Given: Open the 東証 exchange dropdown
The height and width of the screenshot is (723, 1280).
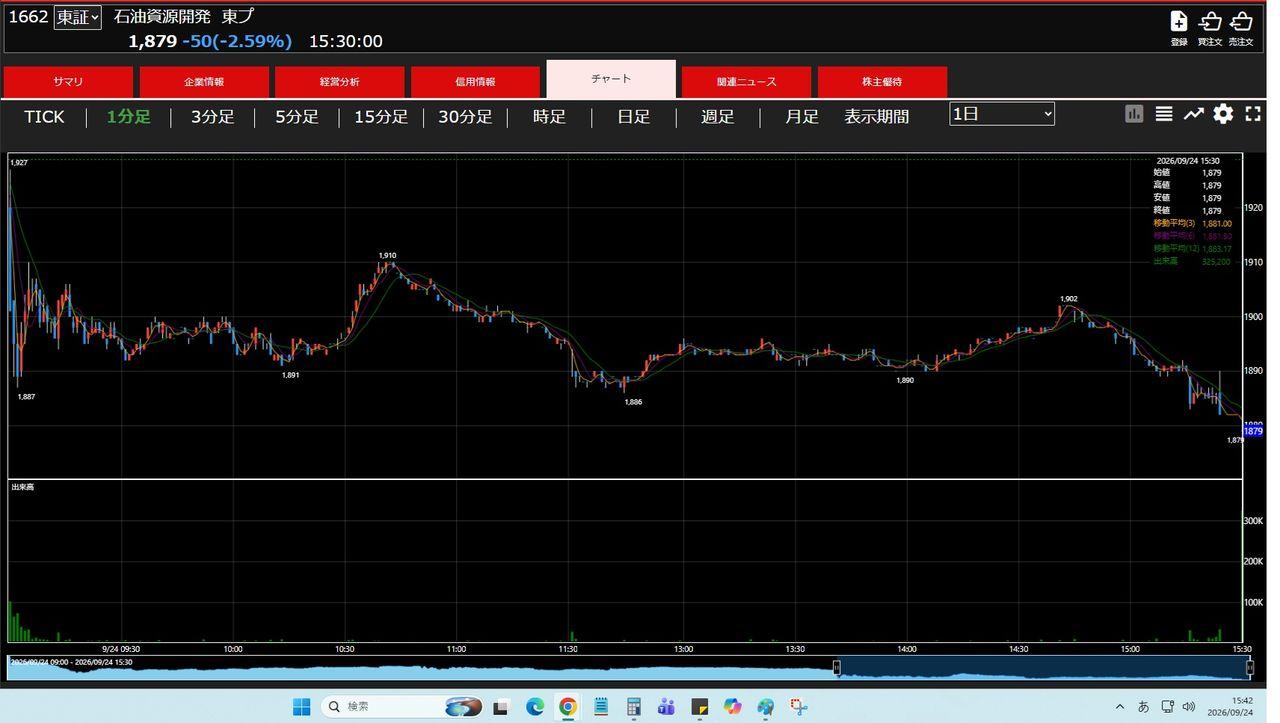Looking at the screenshot, I should click(x=77, y=18).
